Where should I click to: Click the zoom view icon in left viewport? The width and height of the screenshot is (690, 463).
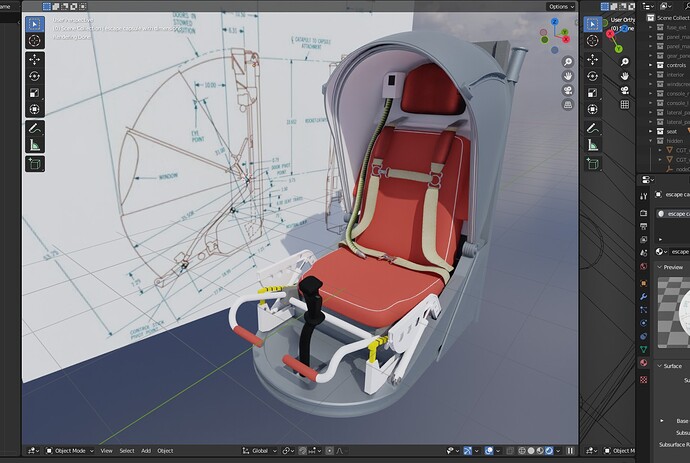[x=568, y=62]
